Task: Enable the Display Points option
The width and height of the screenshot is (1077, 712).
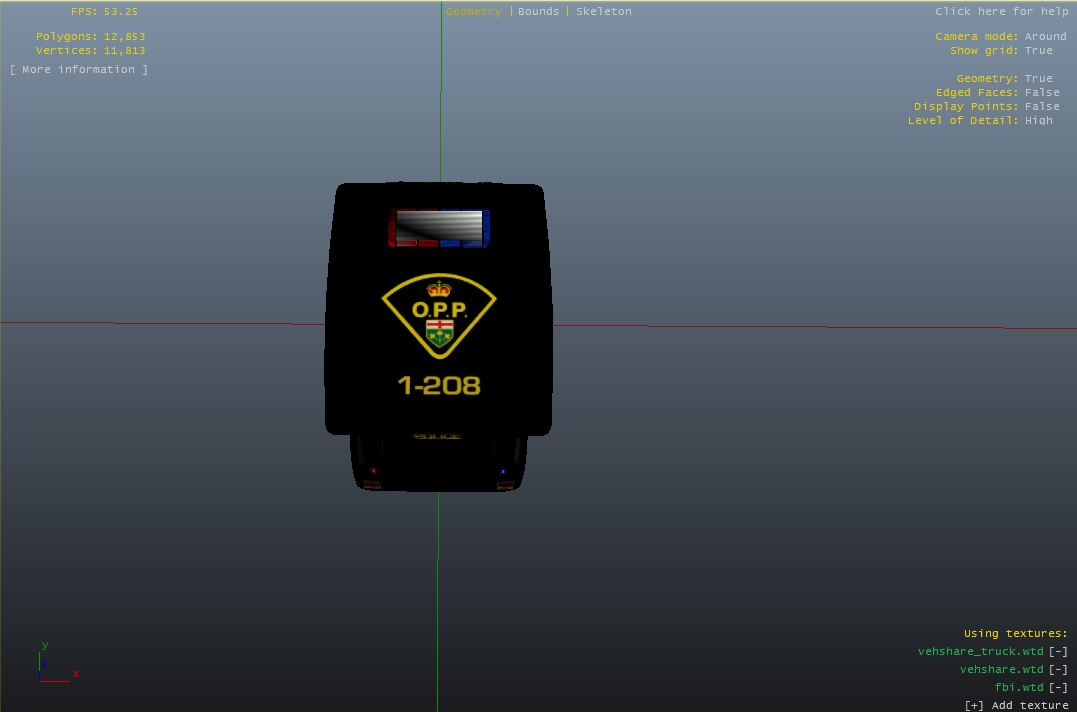Action: point(1042,106)
